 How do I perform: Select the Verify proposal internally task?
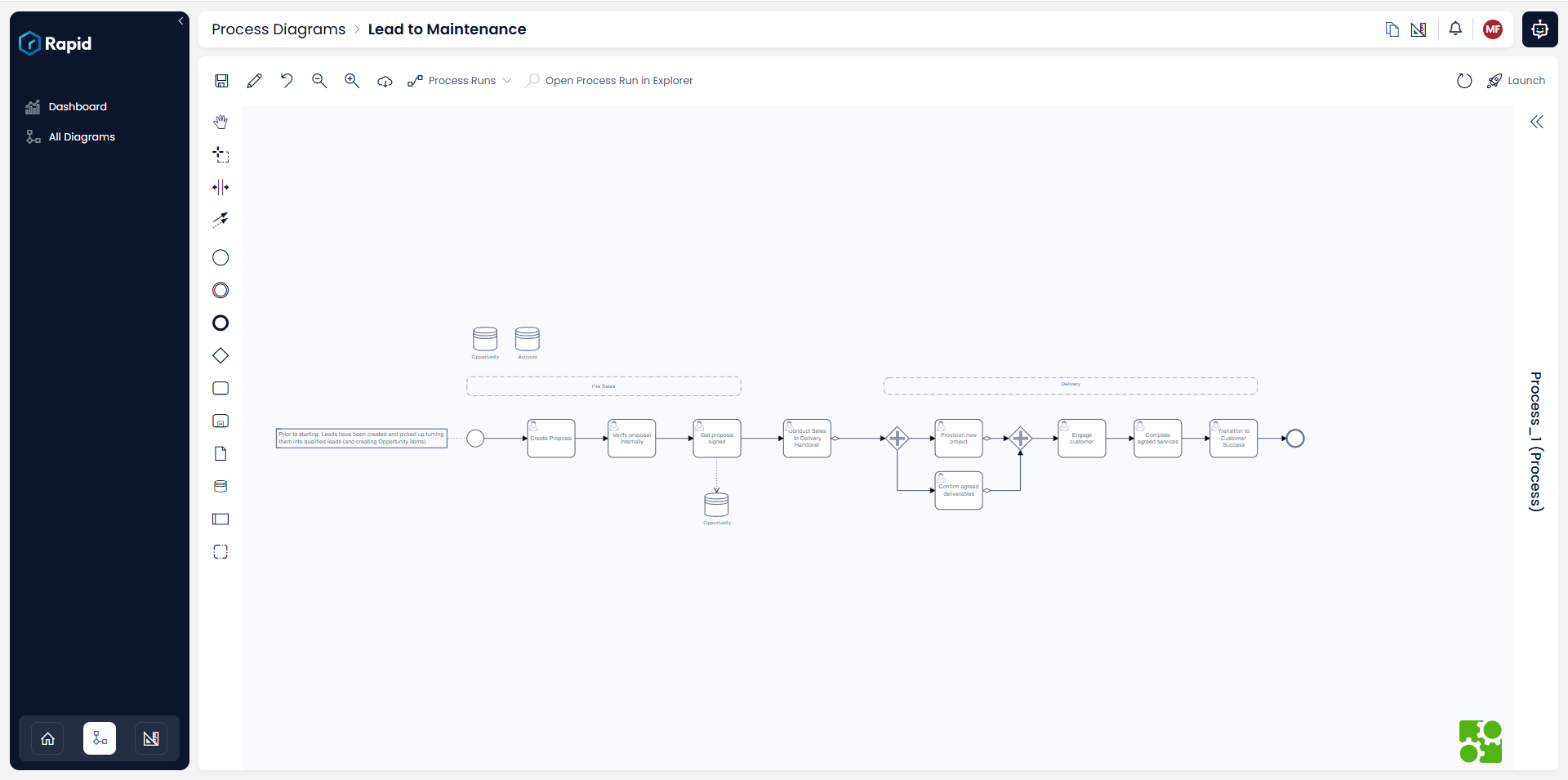coord(631,439)
